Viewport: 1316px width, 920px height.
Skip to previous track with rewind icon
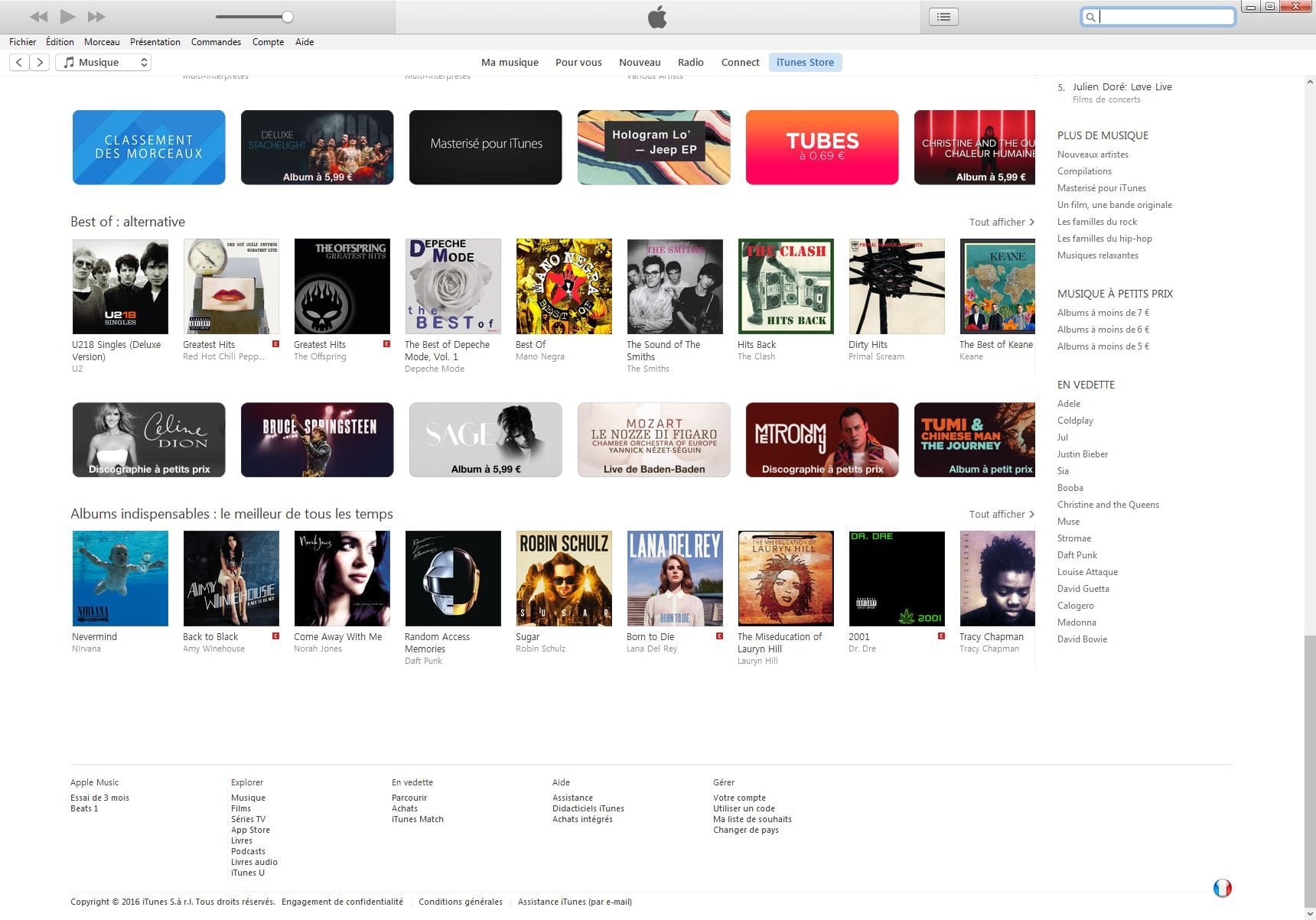point(38,16)
